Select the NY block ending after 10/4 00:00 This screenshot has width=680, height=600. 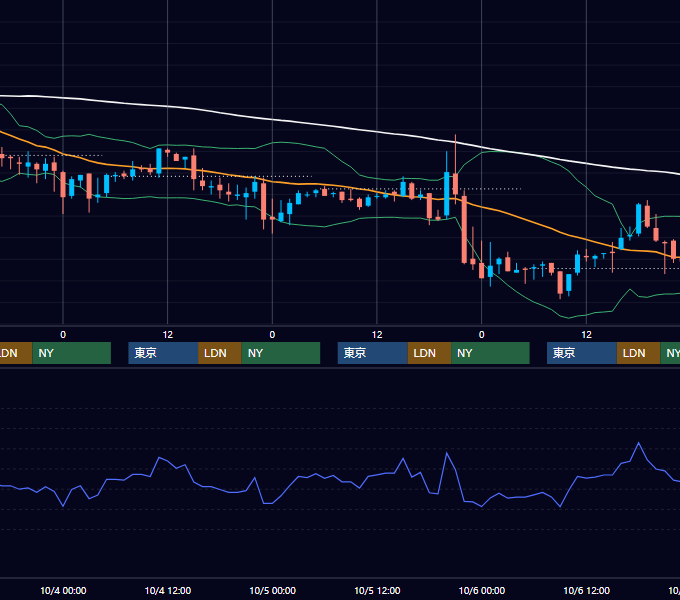(x=72, y=353)
